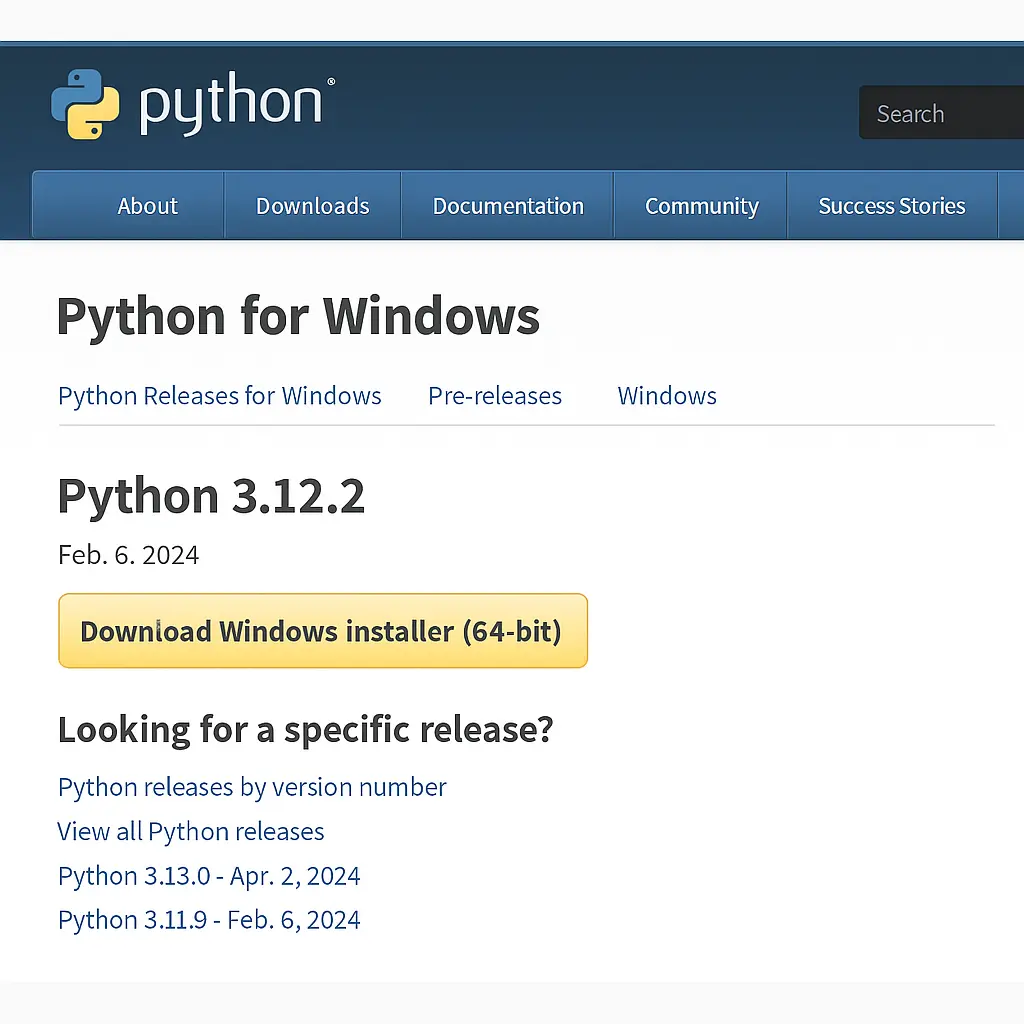Screen dimensions: 1024x1024
Task: Open the About menu
Action: (147, 206)
